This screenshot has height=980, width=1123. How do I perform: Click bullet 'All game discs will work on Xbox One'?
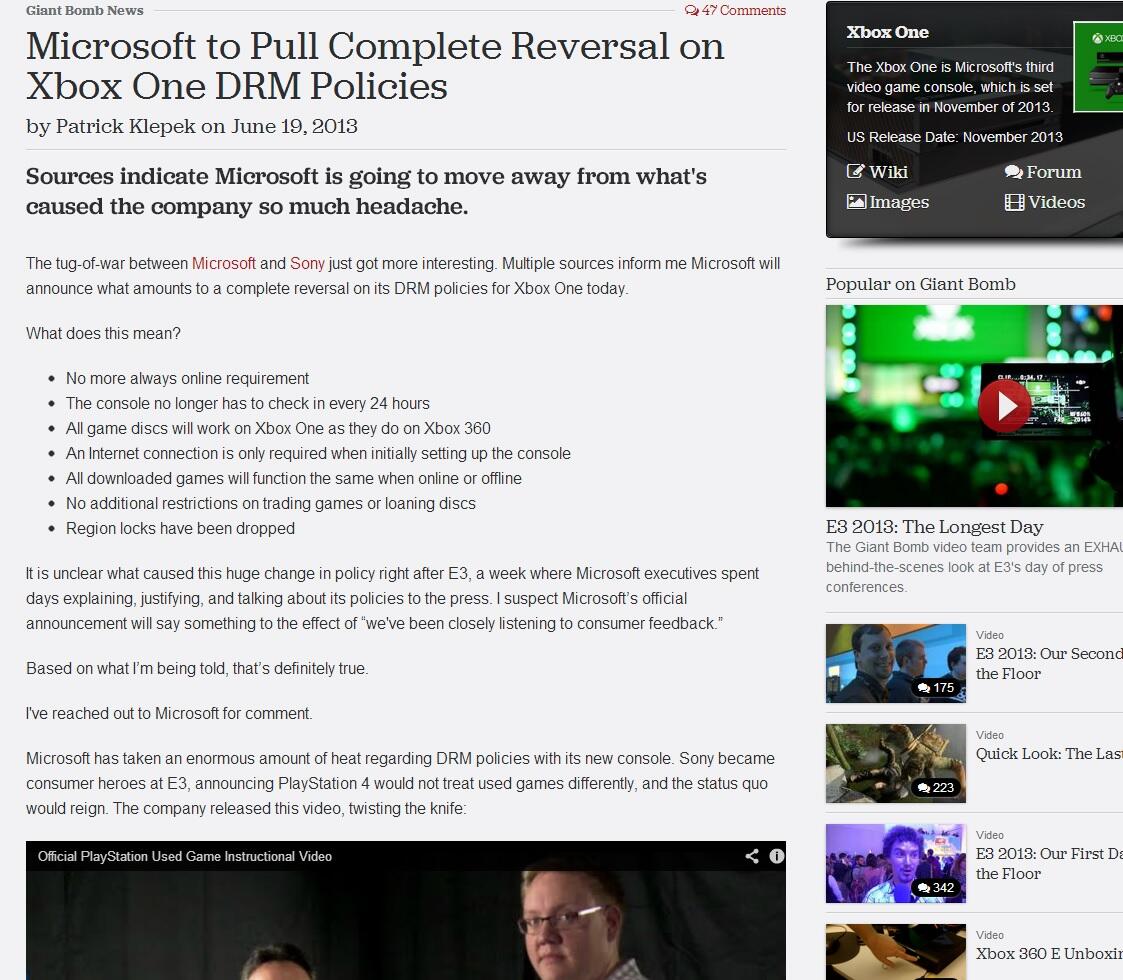click(278, 428)
